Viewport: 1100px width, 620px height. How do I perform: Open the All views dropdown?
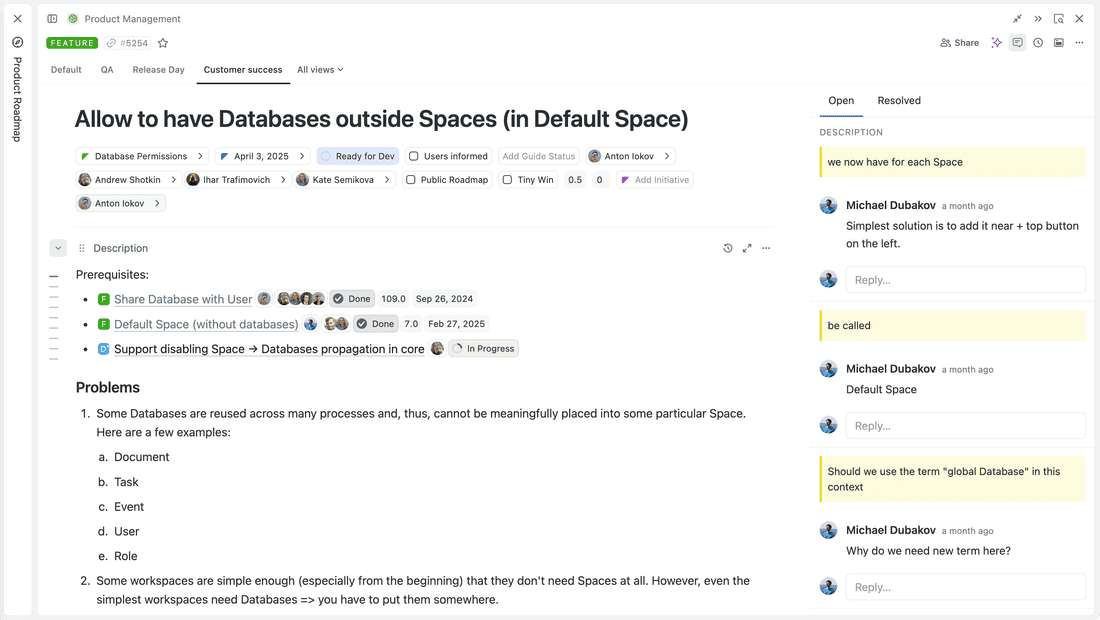tap(320, 70)
